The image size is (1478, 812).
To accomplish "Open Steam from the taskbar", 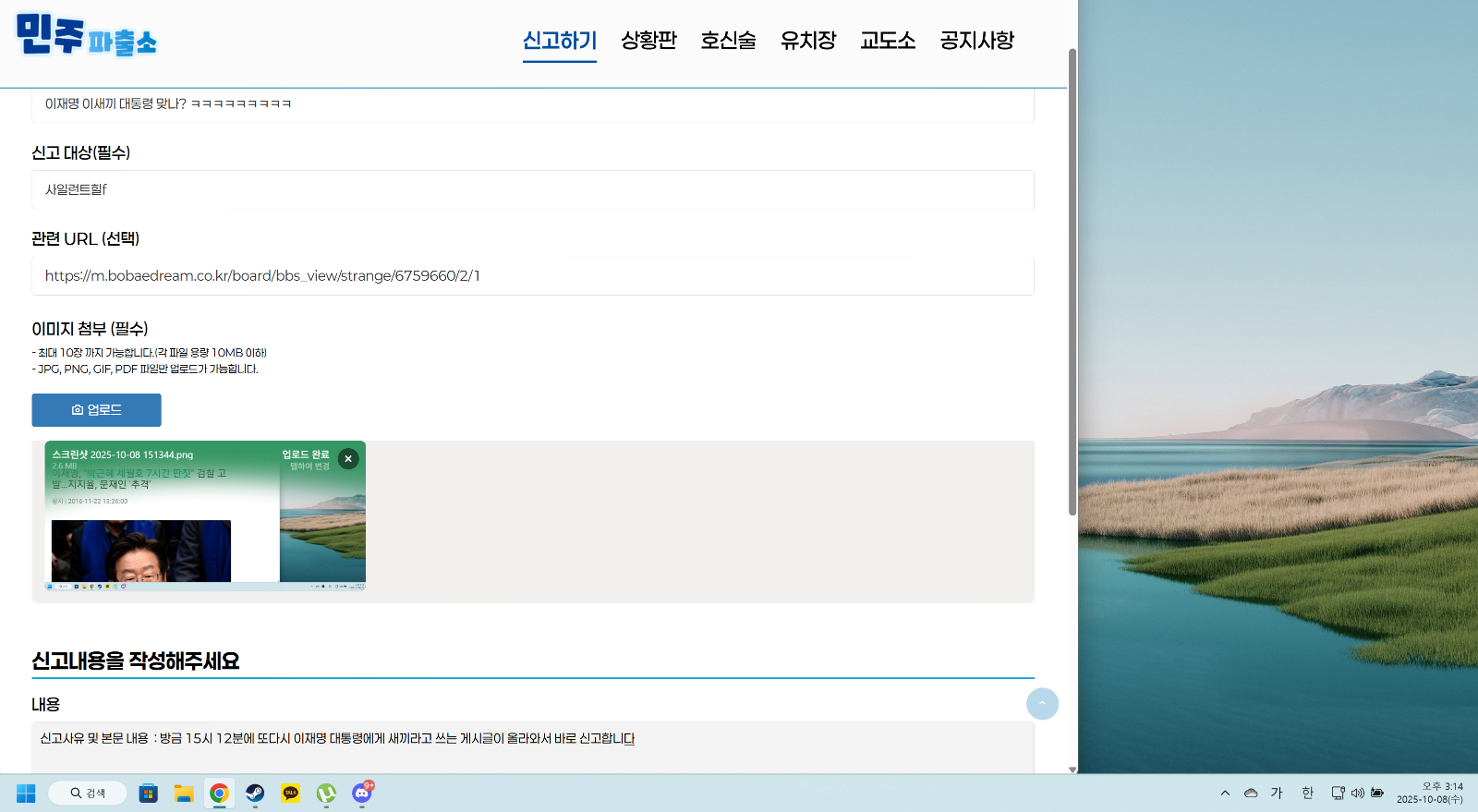I will pos(255,794).
